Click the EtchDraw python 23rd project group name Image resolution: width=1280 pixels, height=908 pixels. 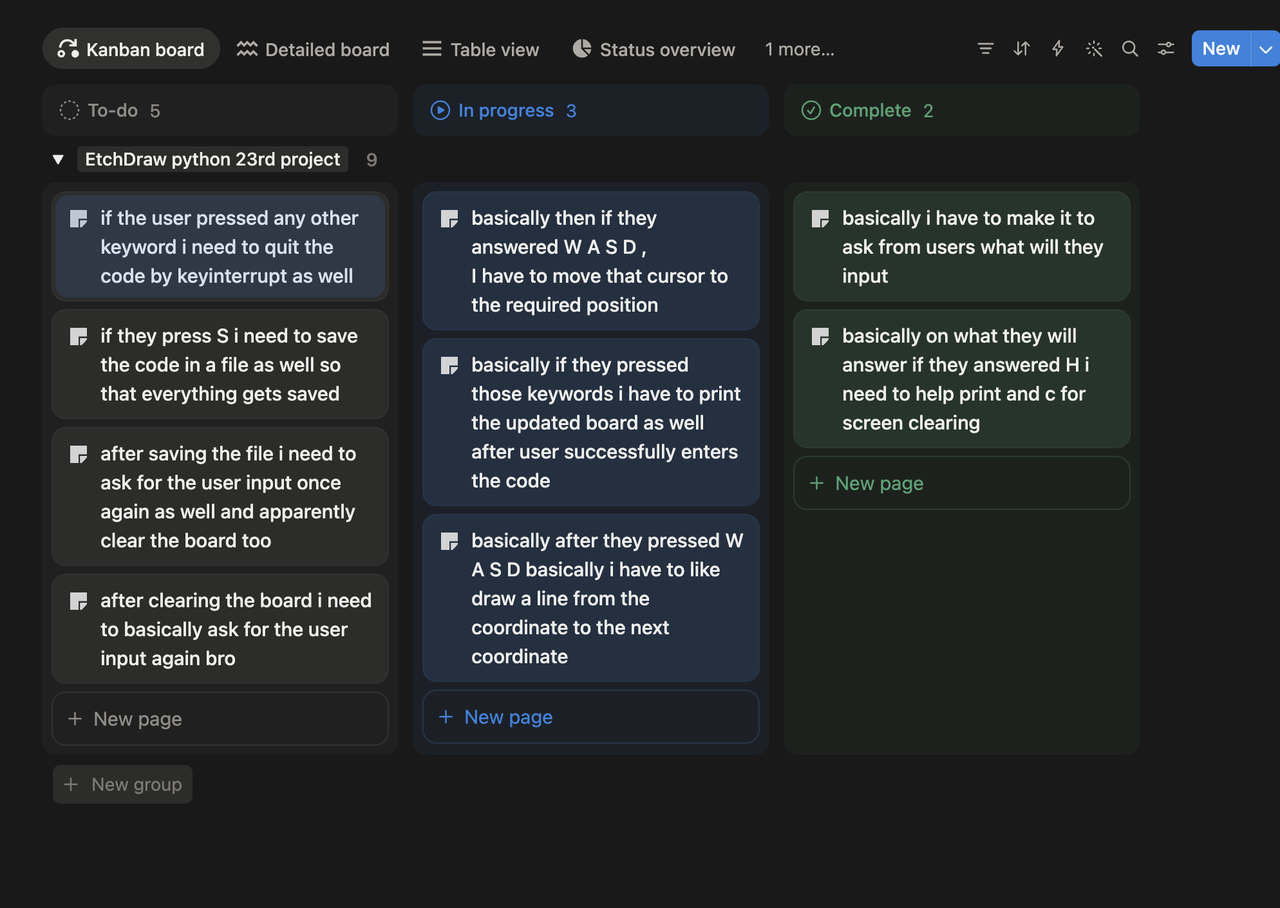click(x=213, y=160)
